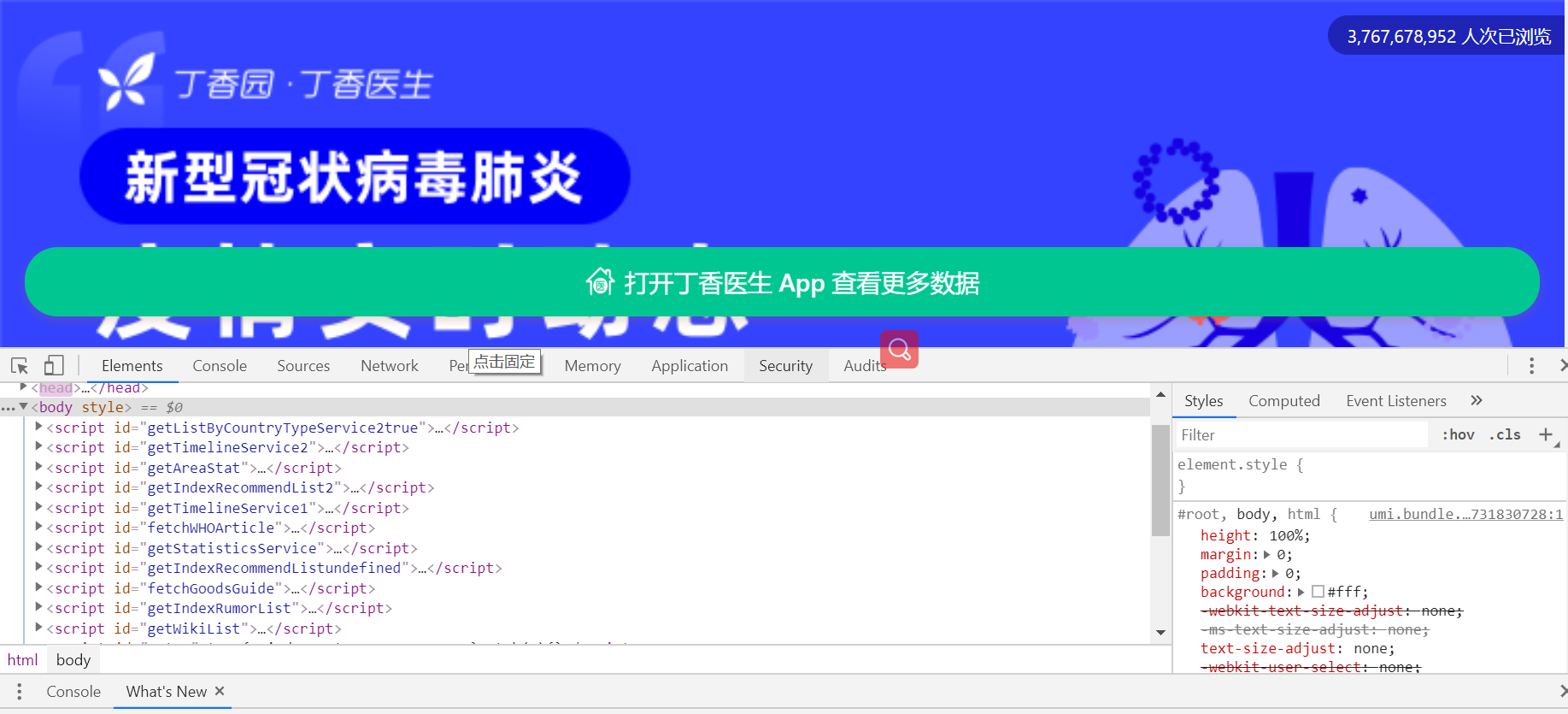
Task: Show more Styles pane tabs chevron
Action: [1477, 400]
